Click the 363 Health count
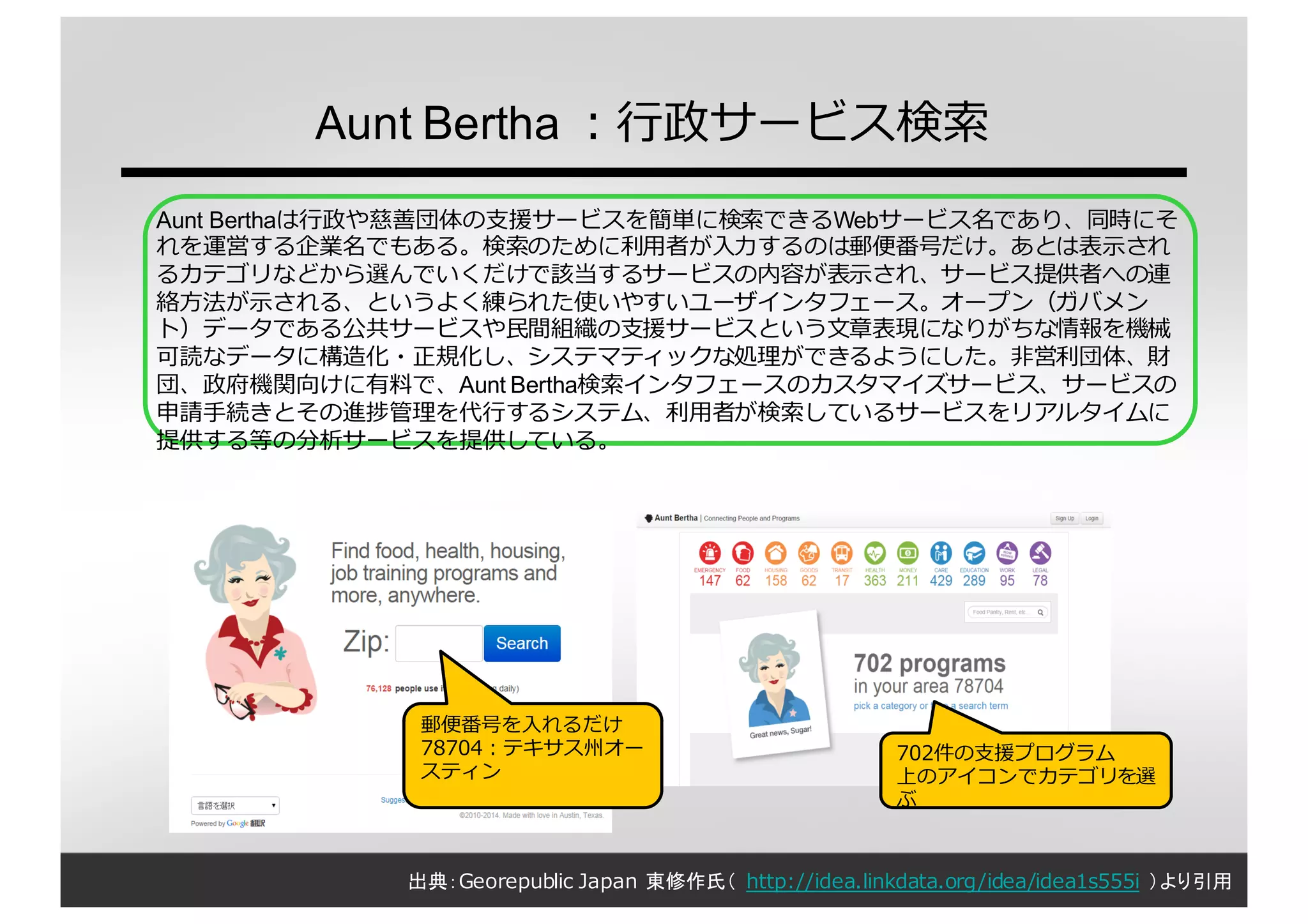This screenshot has width=1308, height=924. (x=875, y=580)
